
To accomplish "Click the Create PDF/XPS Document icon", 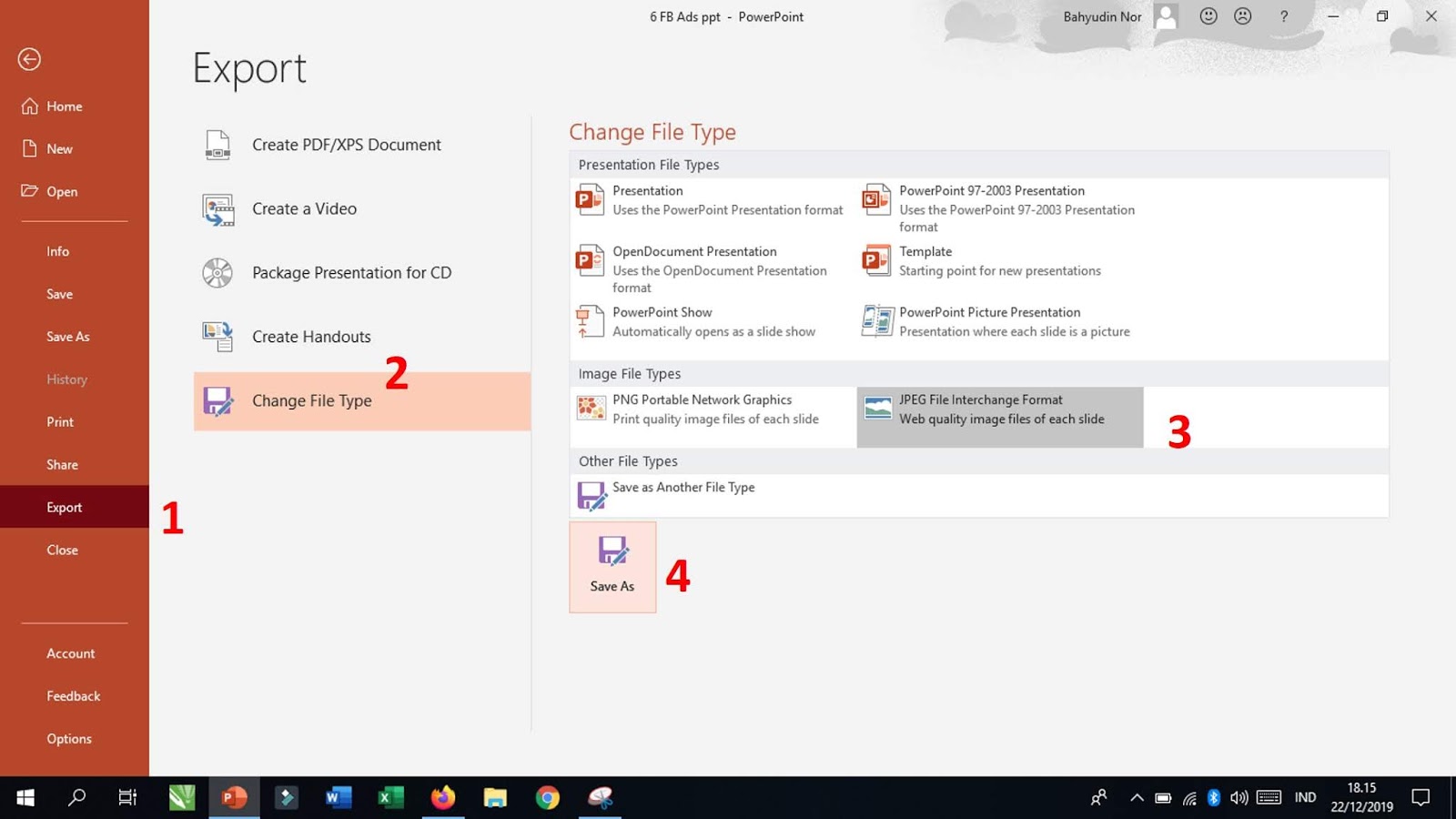I will point(217,145).
